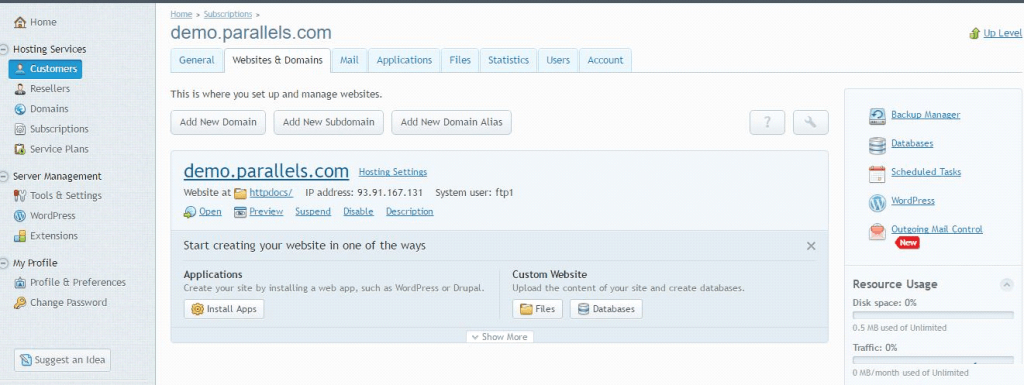The width and height of the screenshot is (1024, 385).
Task: Click the Outgoing Mail Control envelope icon
Action: (877, 232)
